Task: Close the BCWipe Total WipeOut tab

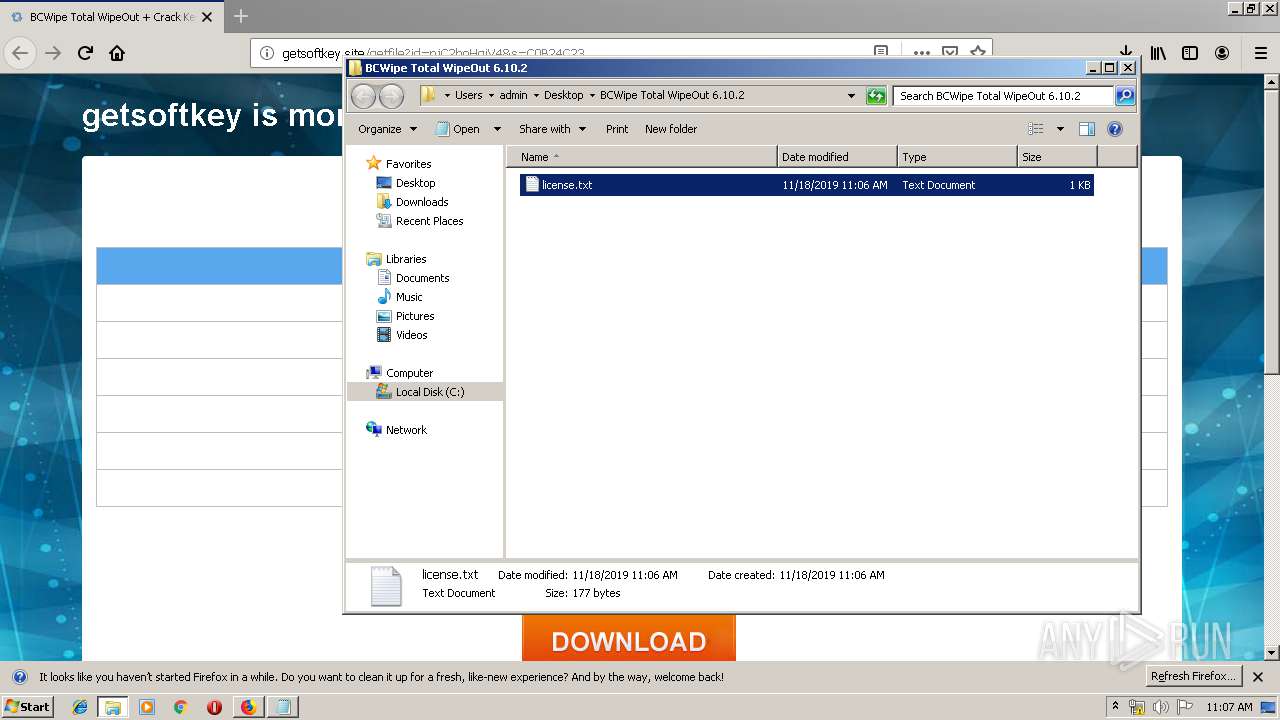Action: [207, 17]
